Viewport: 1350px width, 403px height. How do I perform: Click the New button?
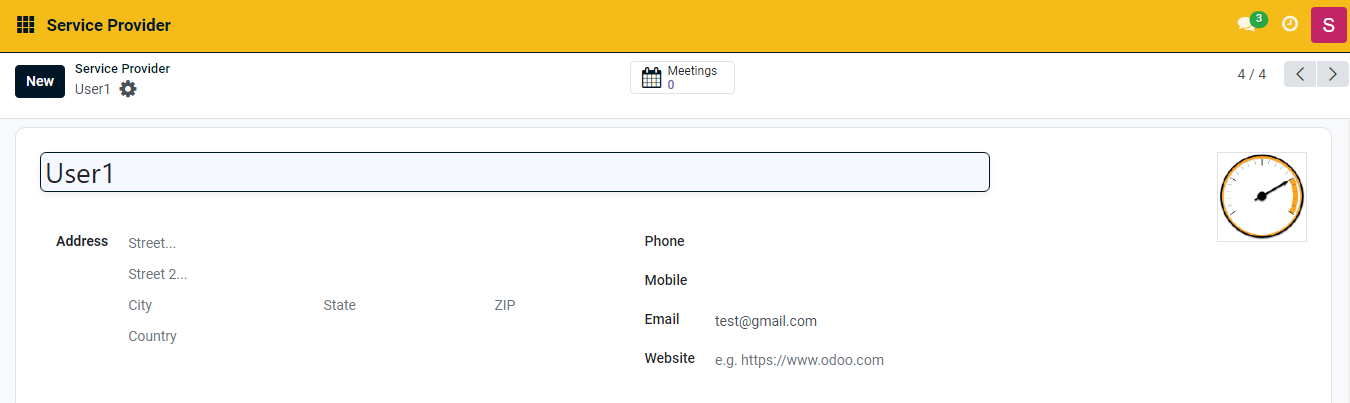coord(40,81)
